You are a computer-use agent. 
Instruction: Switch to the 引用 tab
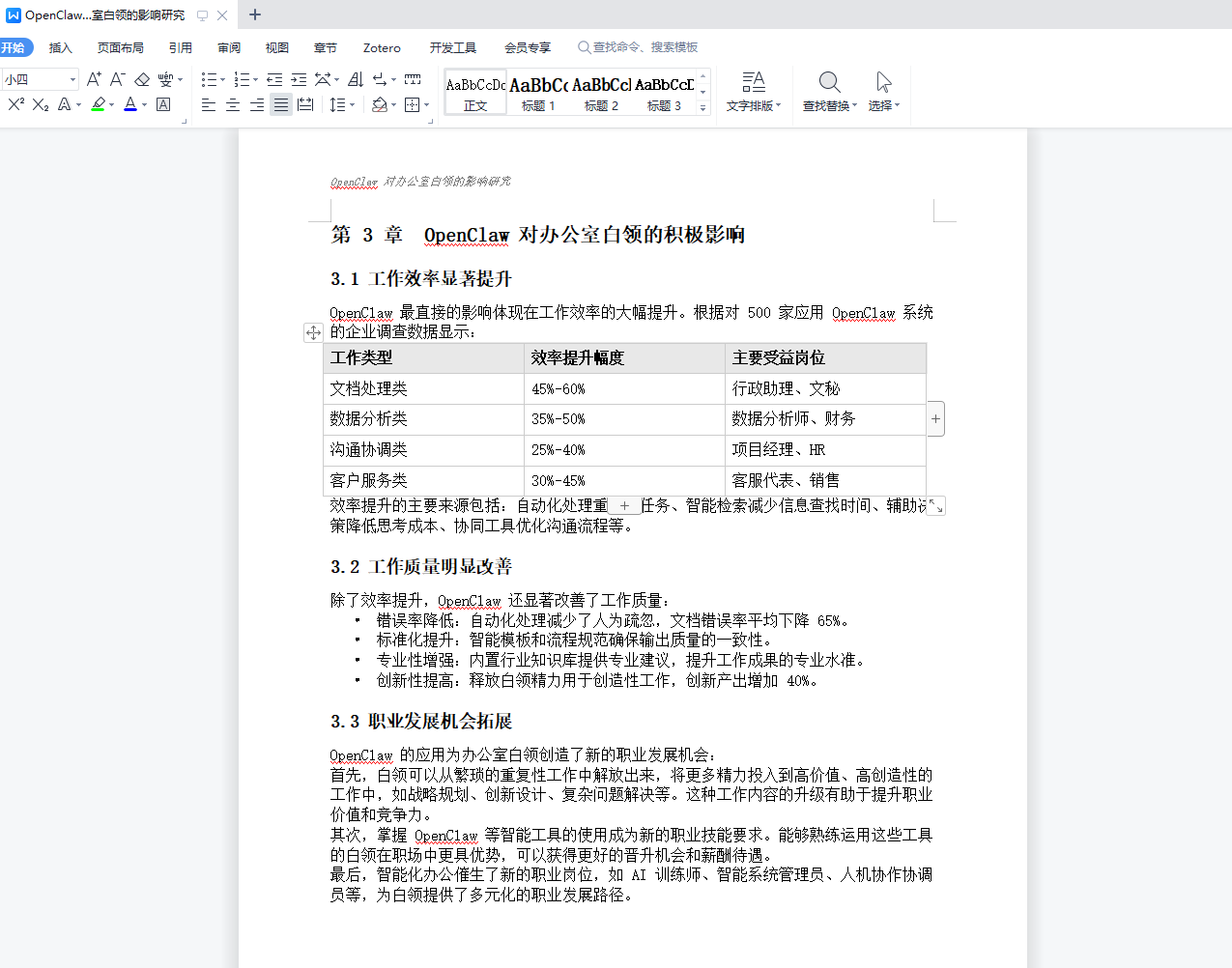pyautogui.click(x=181, y=47)
